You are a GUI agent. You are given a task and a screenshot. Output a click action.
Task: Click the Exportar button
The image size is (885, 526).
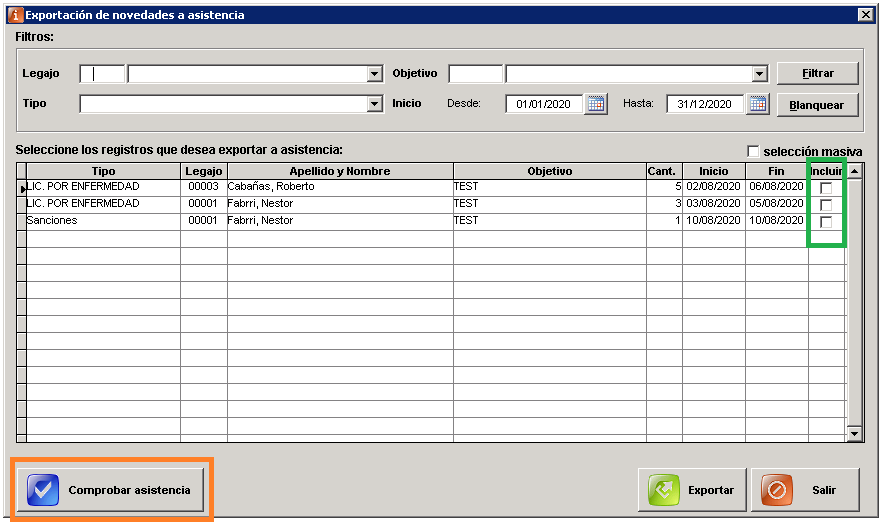click(x=692, y=490)
